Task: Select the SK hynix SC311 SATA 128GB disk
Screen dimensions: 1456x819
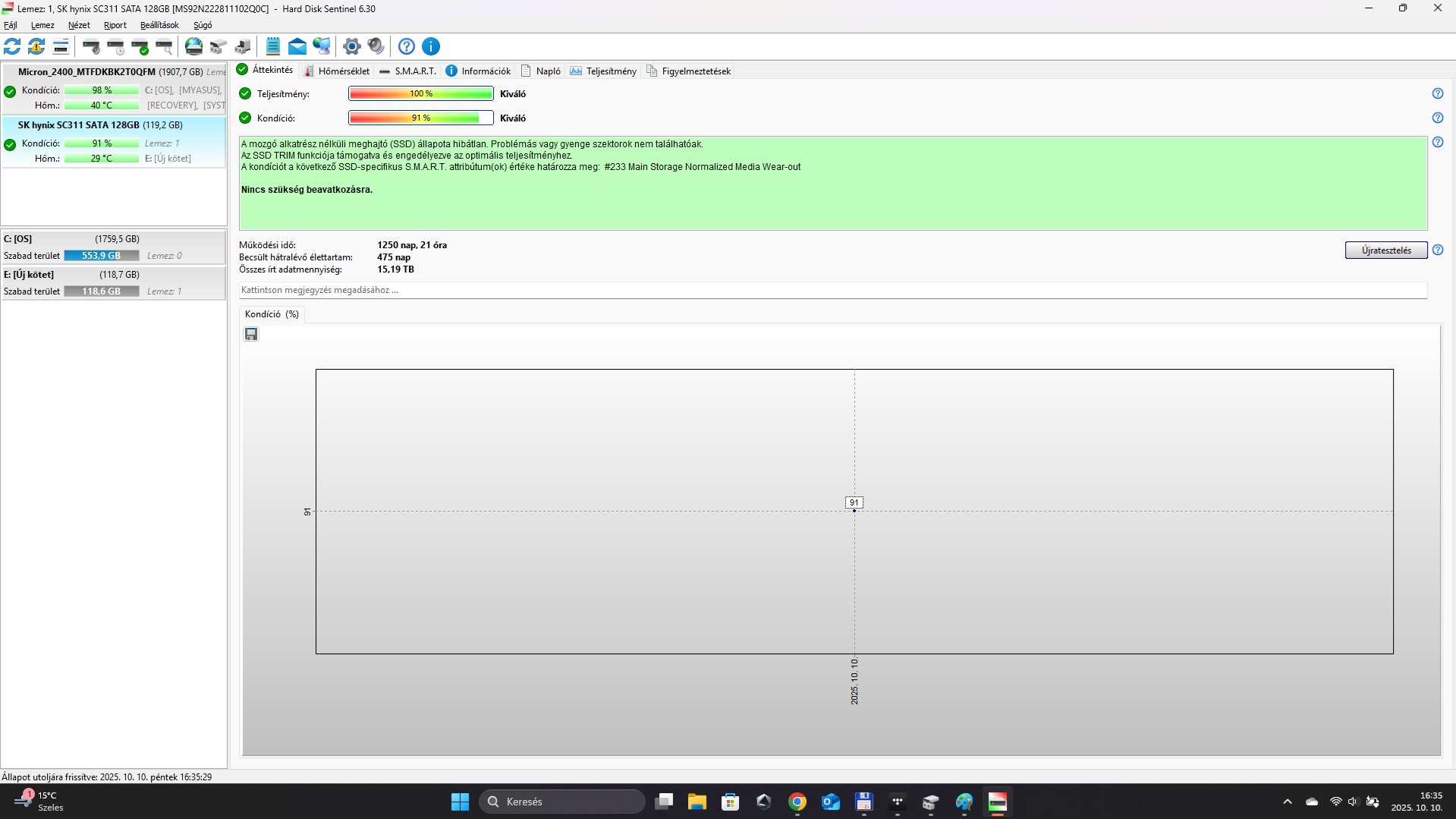Action: click(114, 141)
